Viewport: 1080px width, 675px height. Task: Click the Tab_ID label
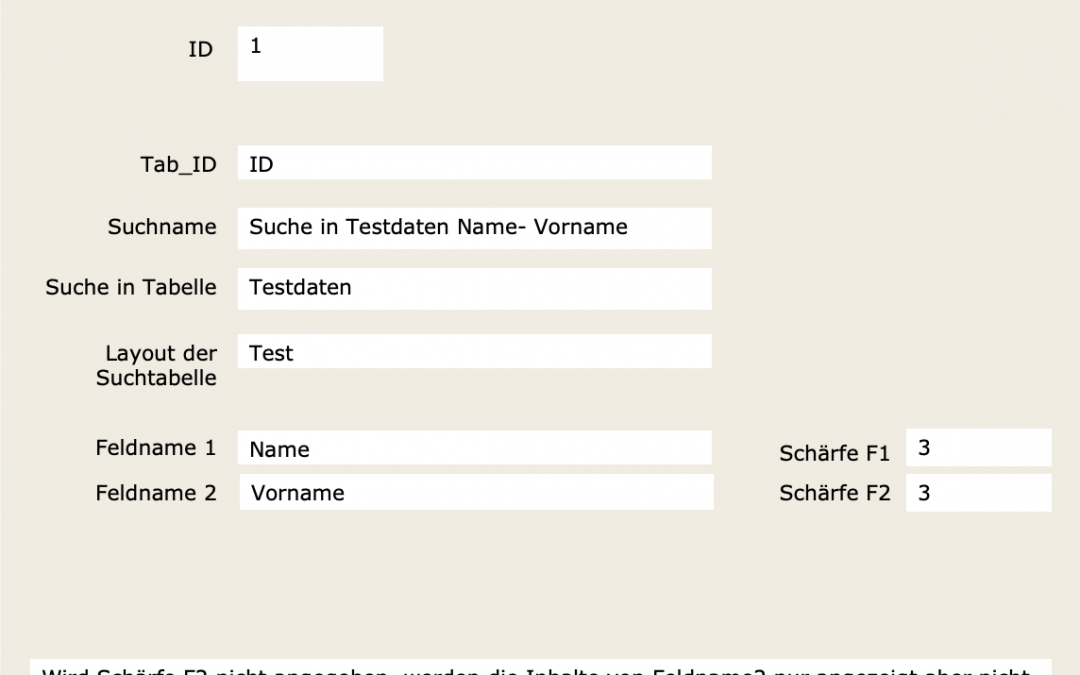point(178,165)
